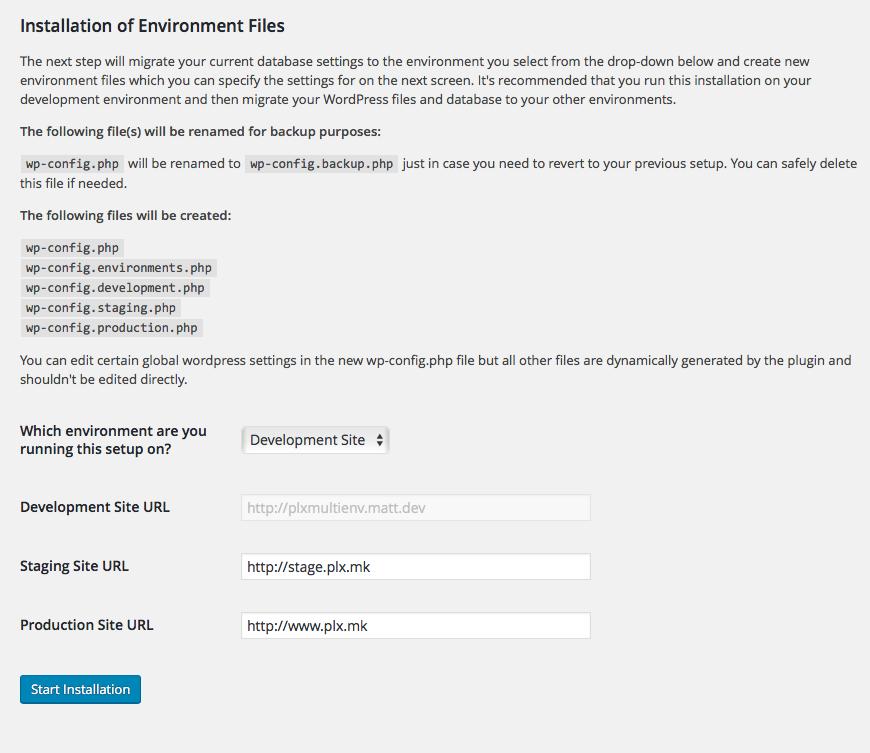Click the 'Staging Site URL' label

click(75, 566)
